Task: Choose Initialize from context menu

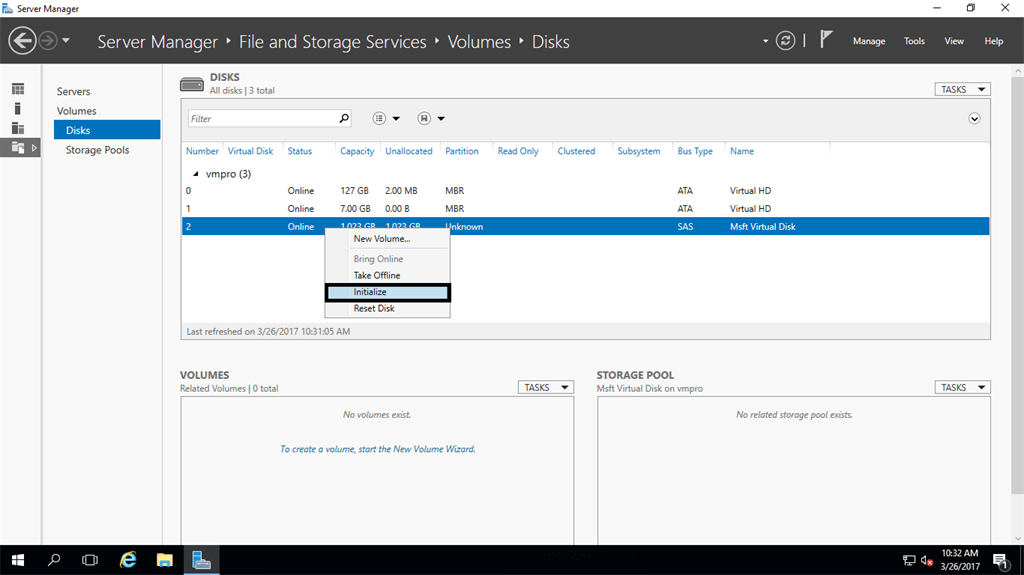Action: tap(387, 292)
